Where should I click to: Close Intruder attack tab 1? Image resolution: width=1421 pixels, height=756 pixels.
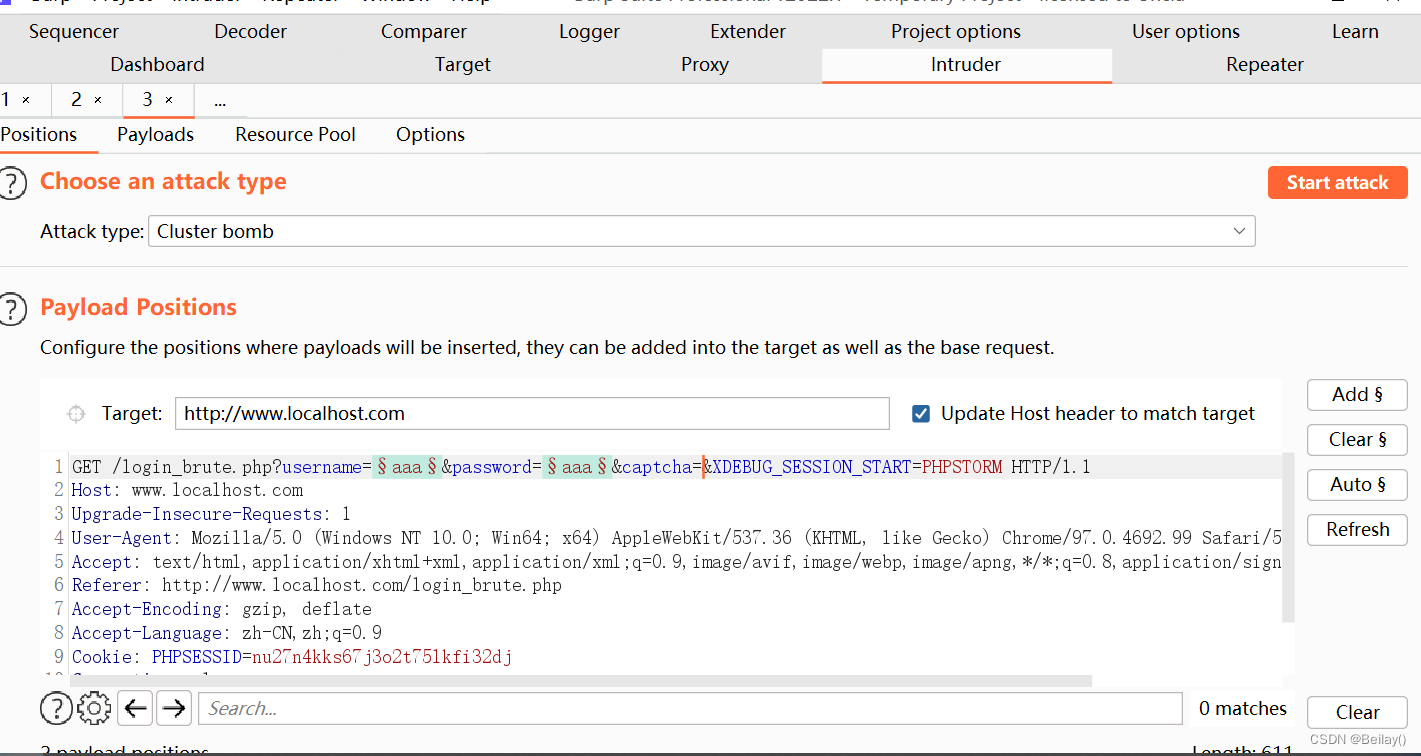[26, 100]
